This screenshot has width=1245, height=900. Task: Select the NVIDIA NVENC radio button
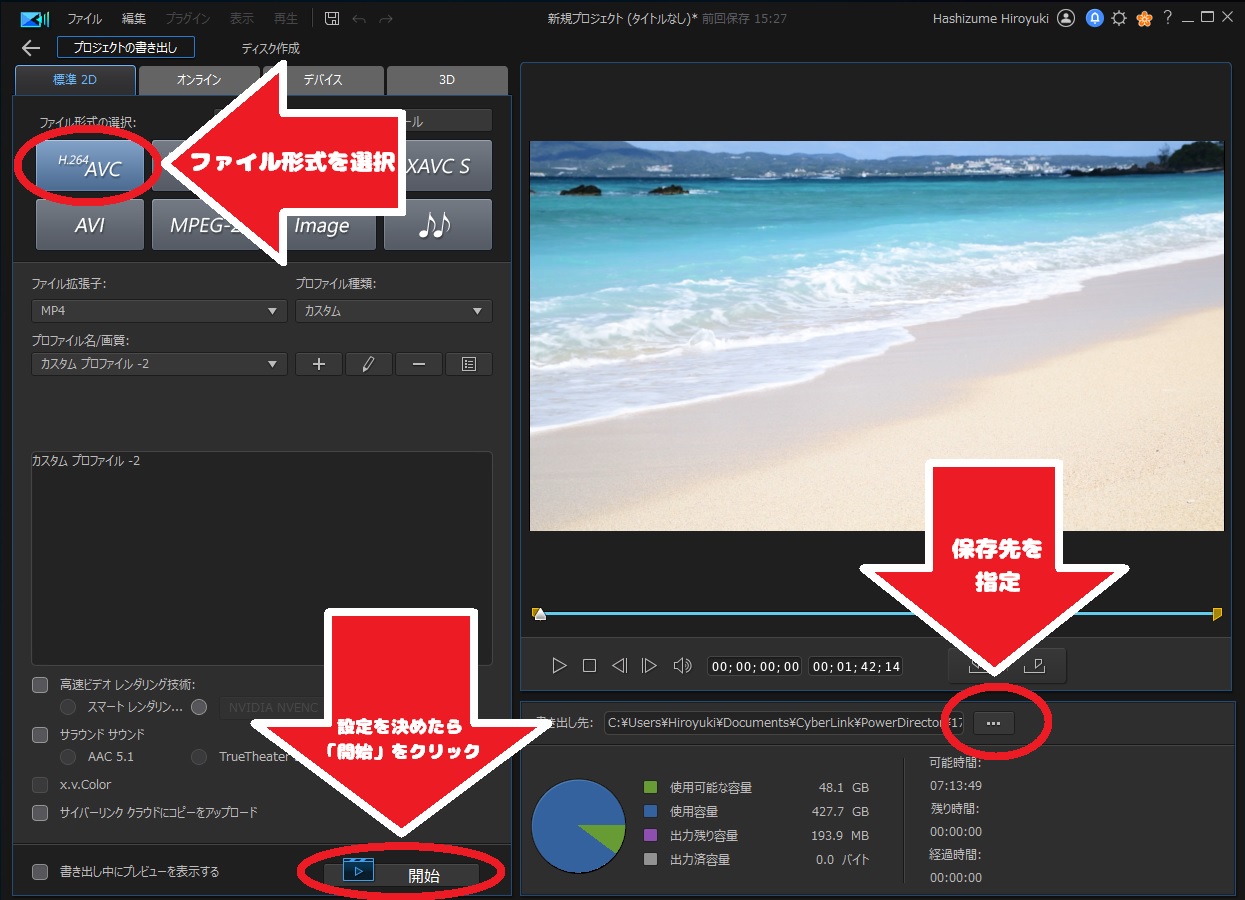[199, 707]
